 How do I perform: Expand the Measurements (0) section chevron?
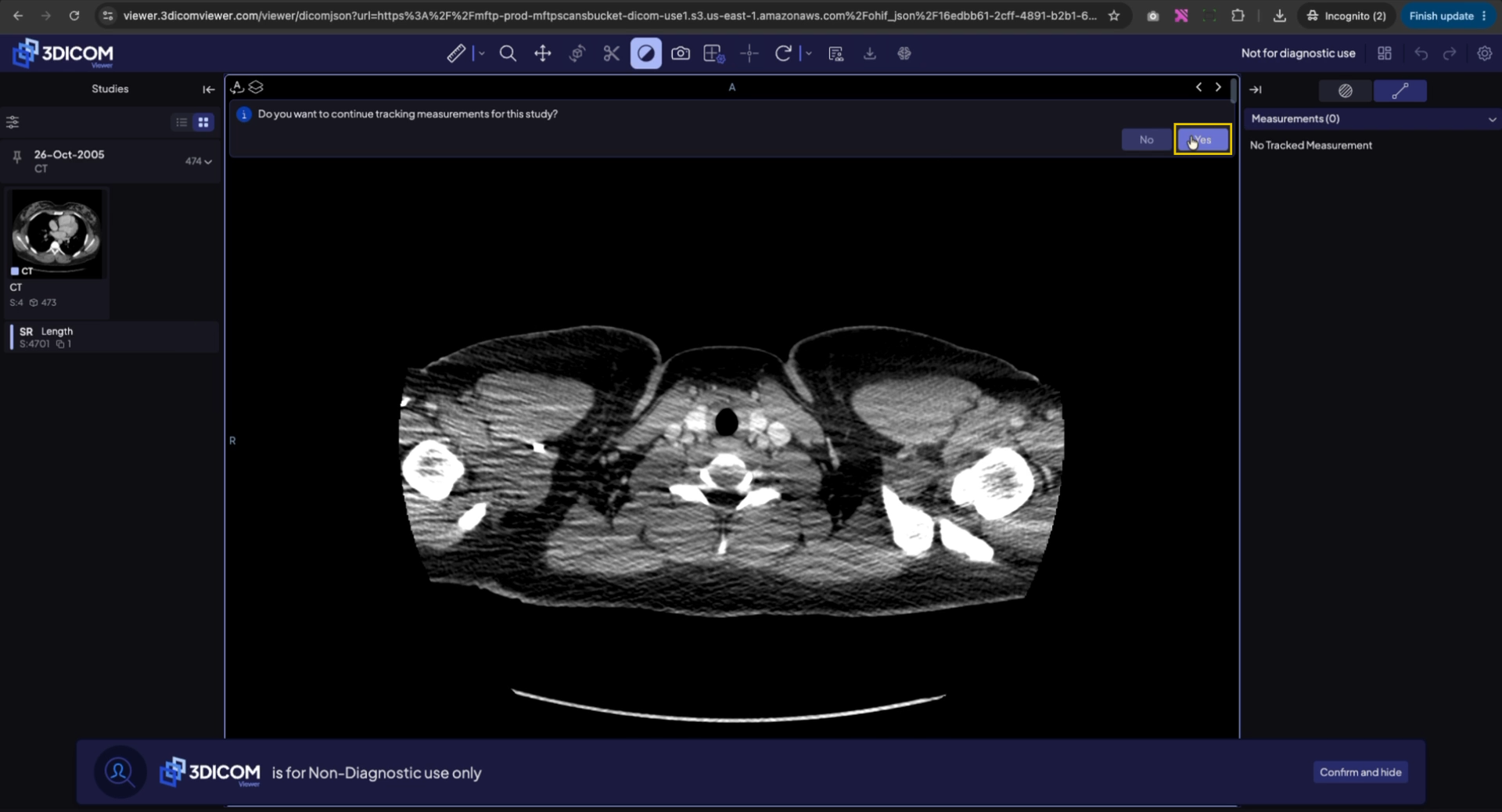tap(1491, 120)
